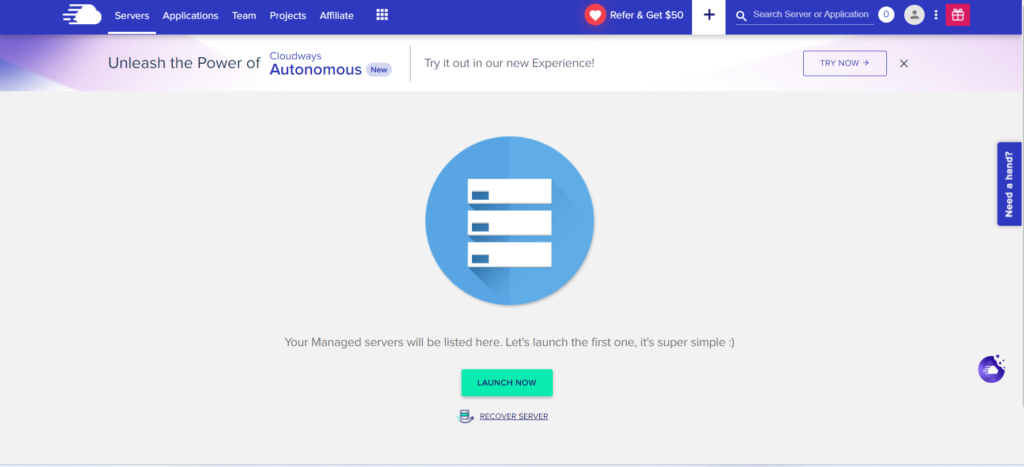Image resolution: width=1024 pixels, height=467 pixels.
Task: Go to the Applications tab
Action: 190,16
